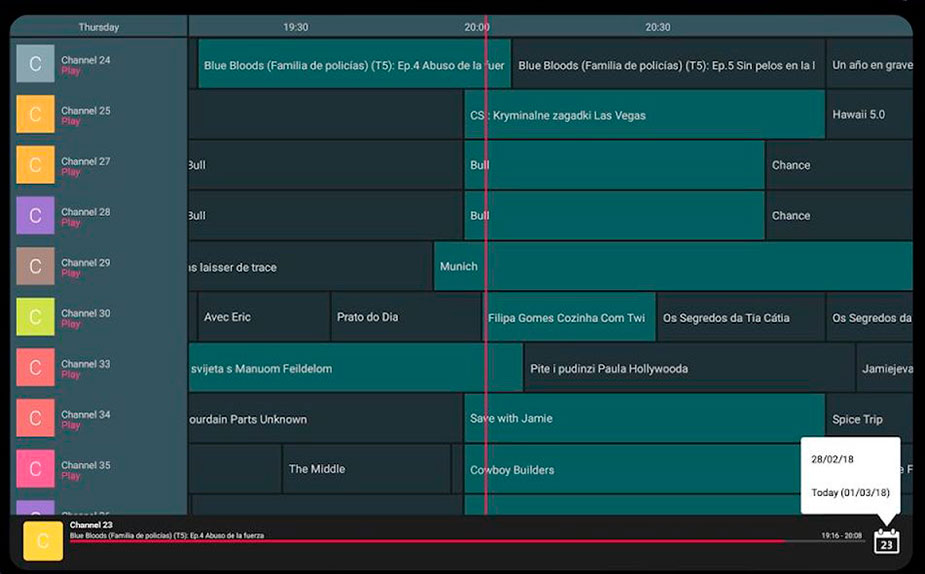Open Hawaii 5.0 program
Viewport: 925px width, 574px height.
tap(870, 114)
